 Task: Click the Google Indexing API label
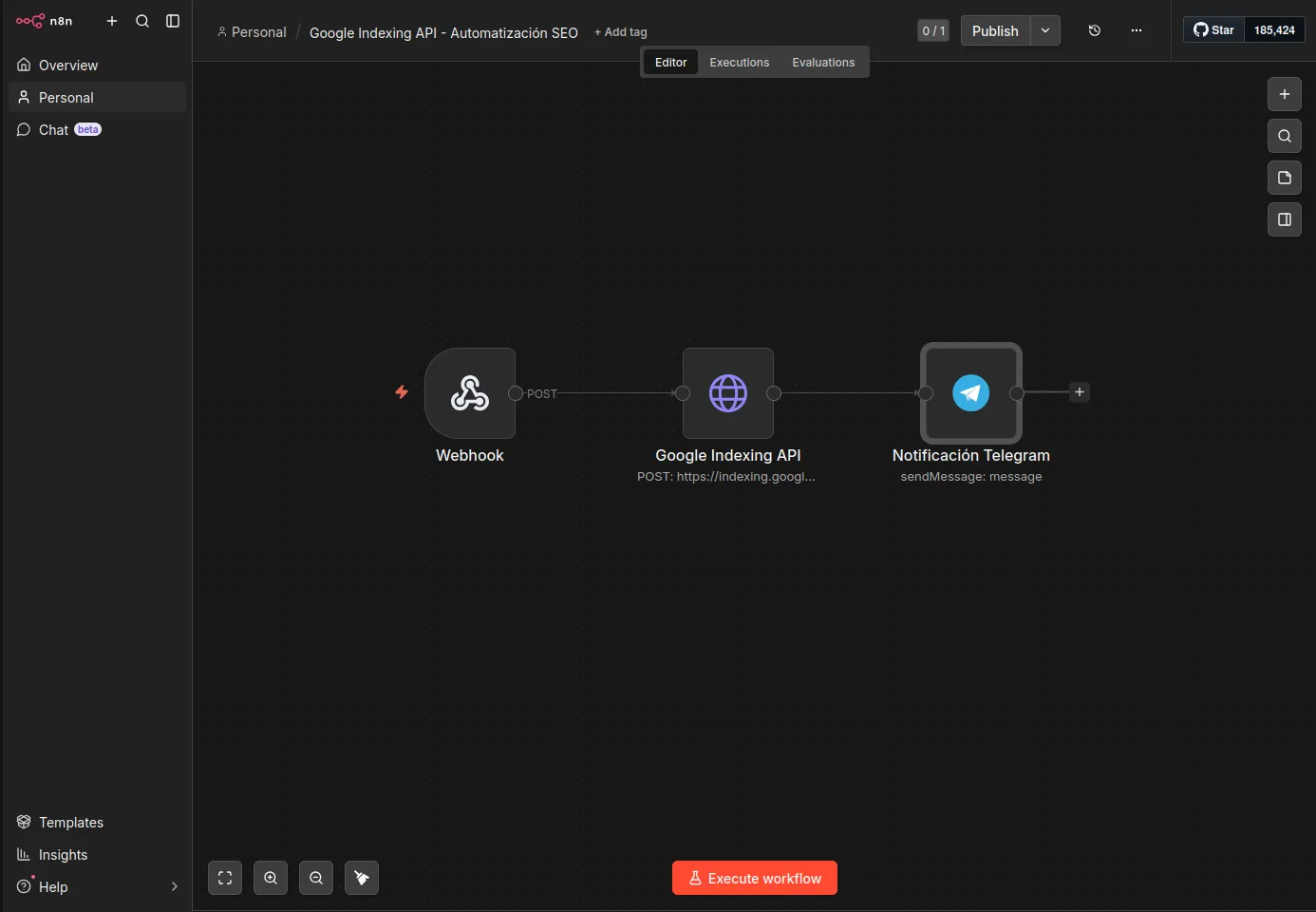(x=728, y=456)
